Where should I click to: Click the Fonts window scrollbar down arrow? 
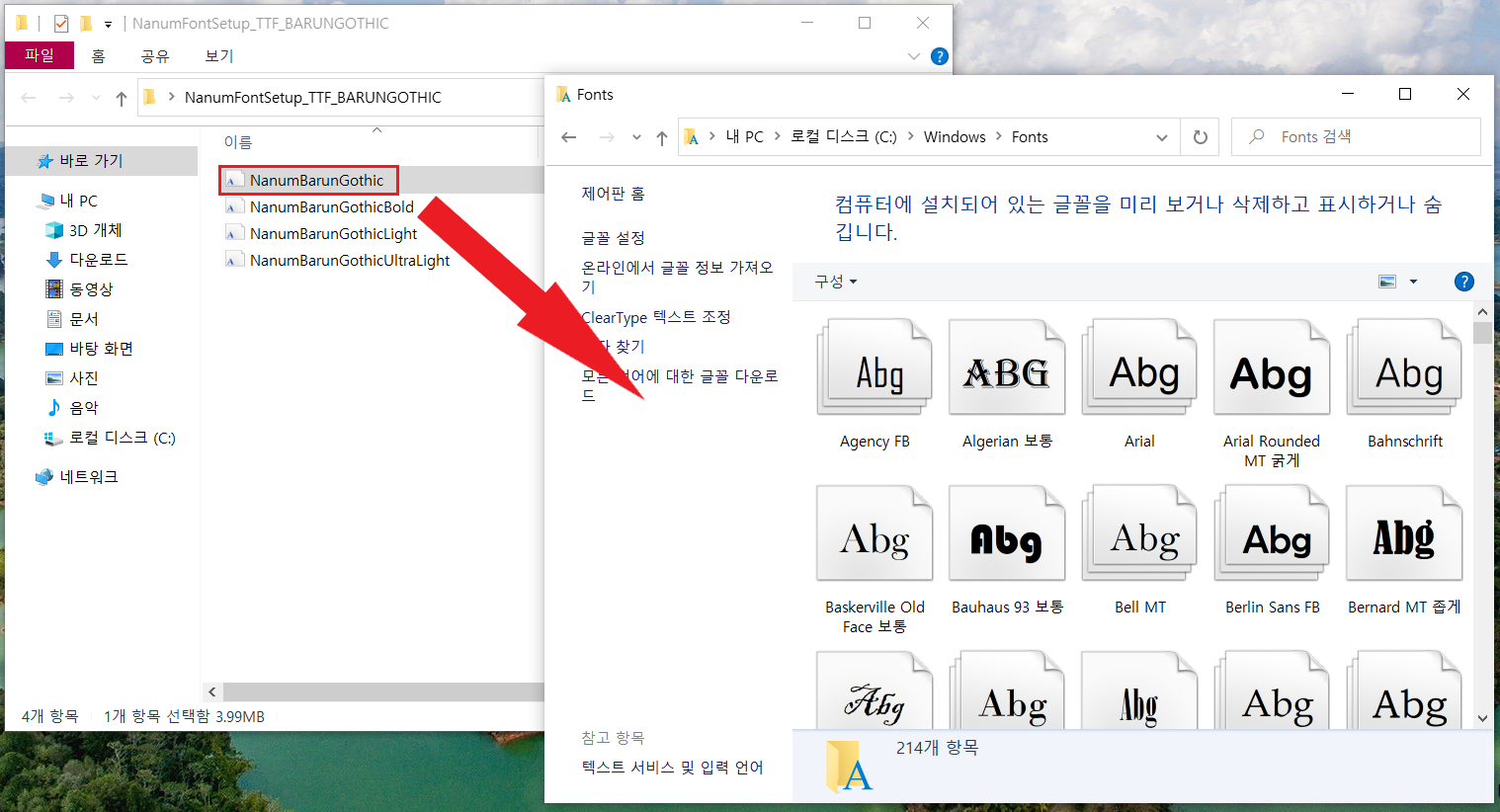coord(1482,718)
